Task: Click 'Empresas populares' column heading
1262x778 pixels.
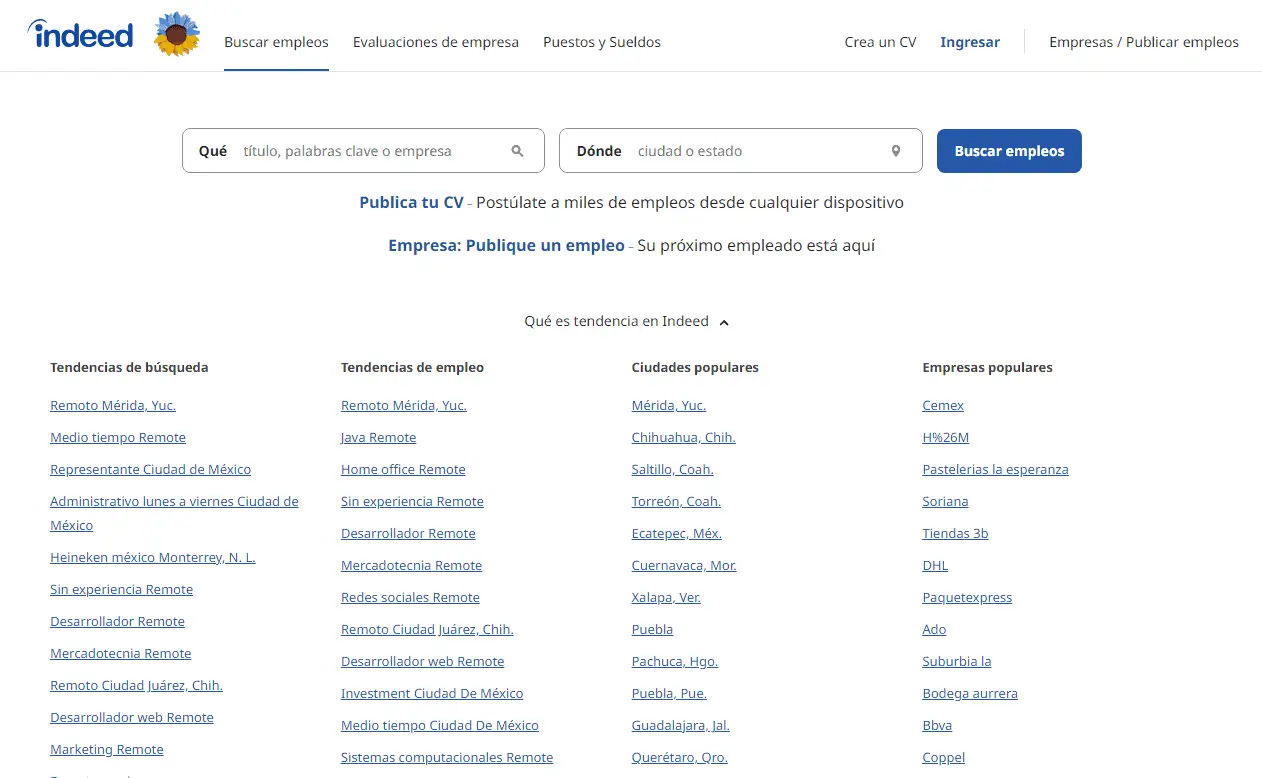Action: 987,367
